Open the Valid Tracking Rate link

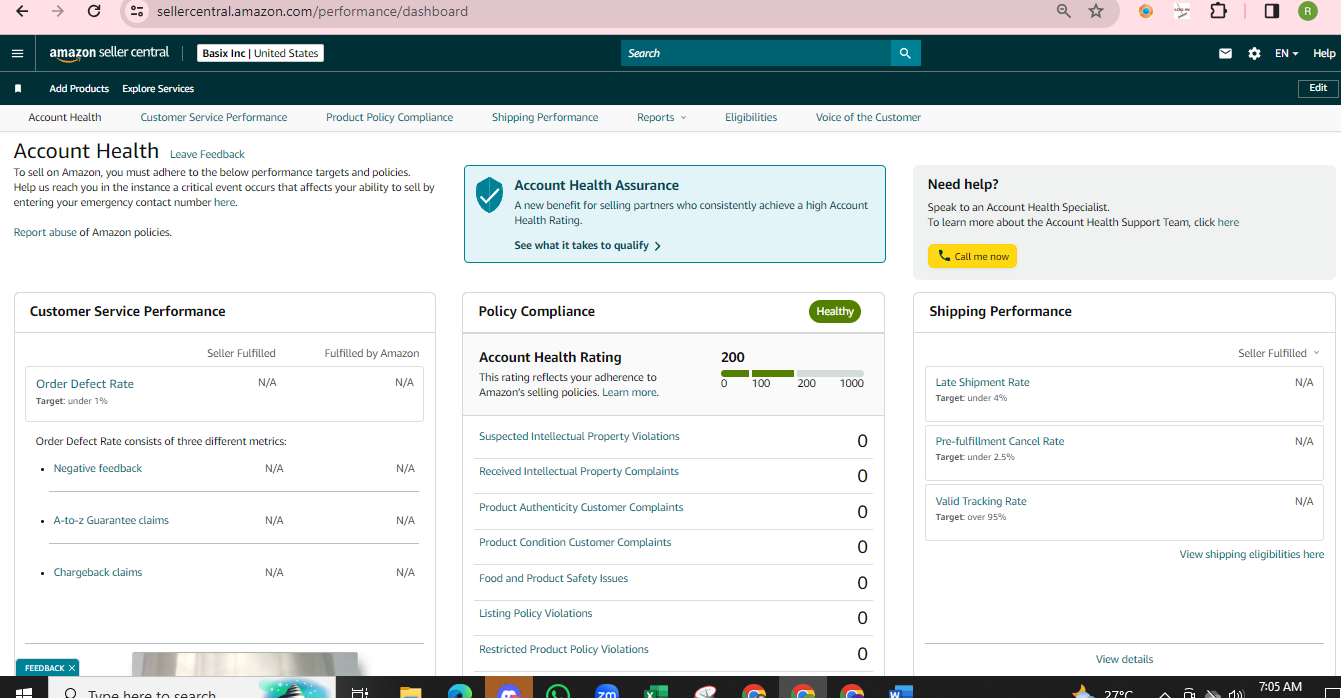point(981,501)
